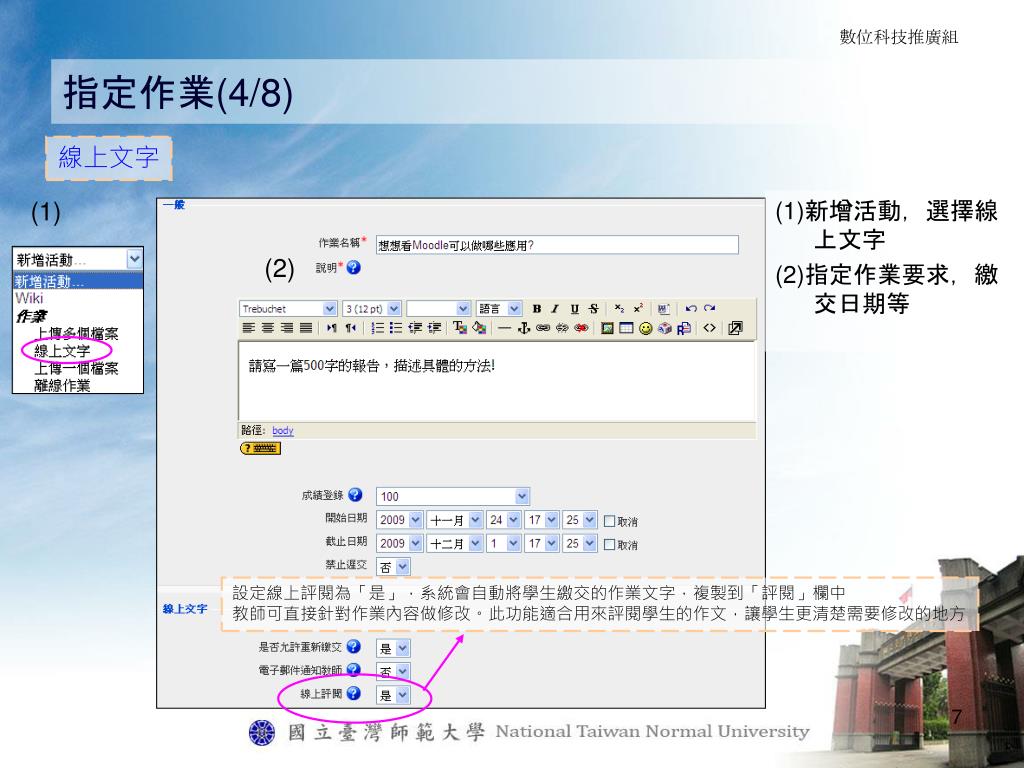Open the 語言 language dropdown
Image resolution: width=1024 pixels, height=768 pixels.
tap(499, 309)
